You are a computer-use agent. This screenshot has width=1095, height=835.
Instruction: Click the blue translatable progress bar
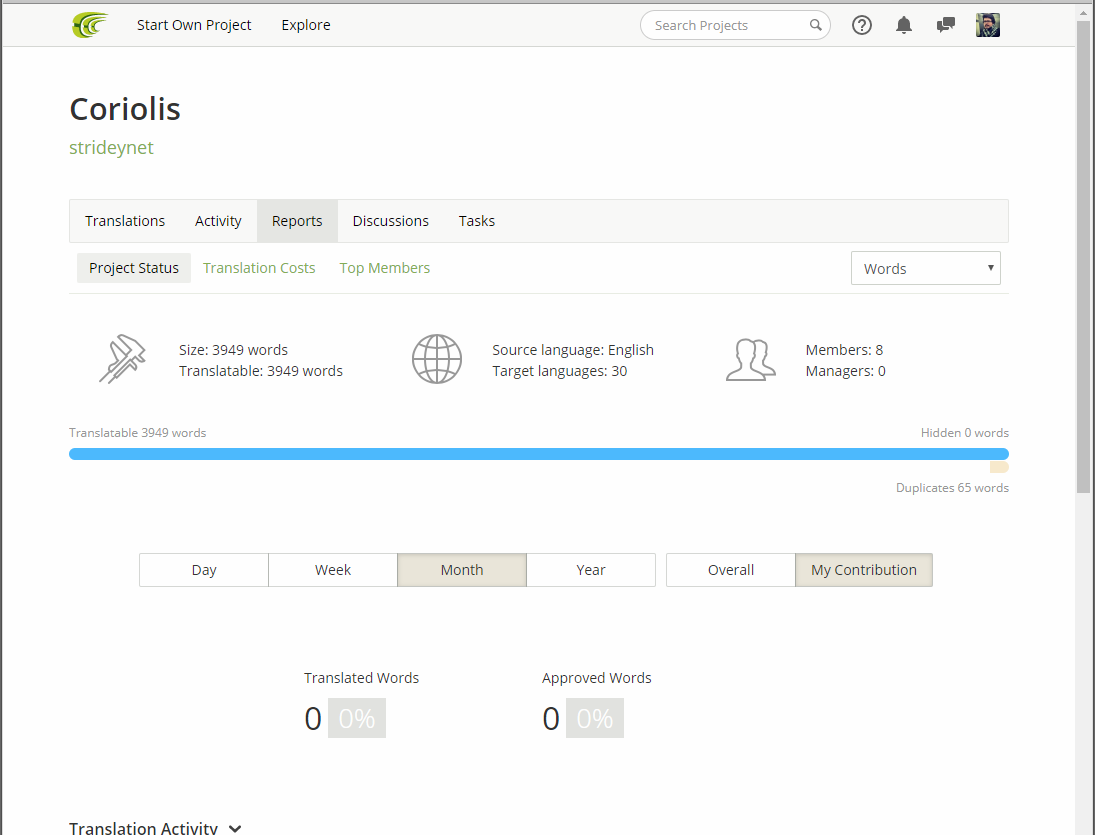tap(538, 454)
